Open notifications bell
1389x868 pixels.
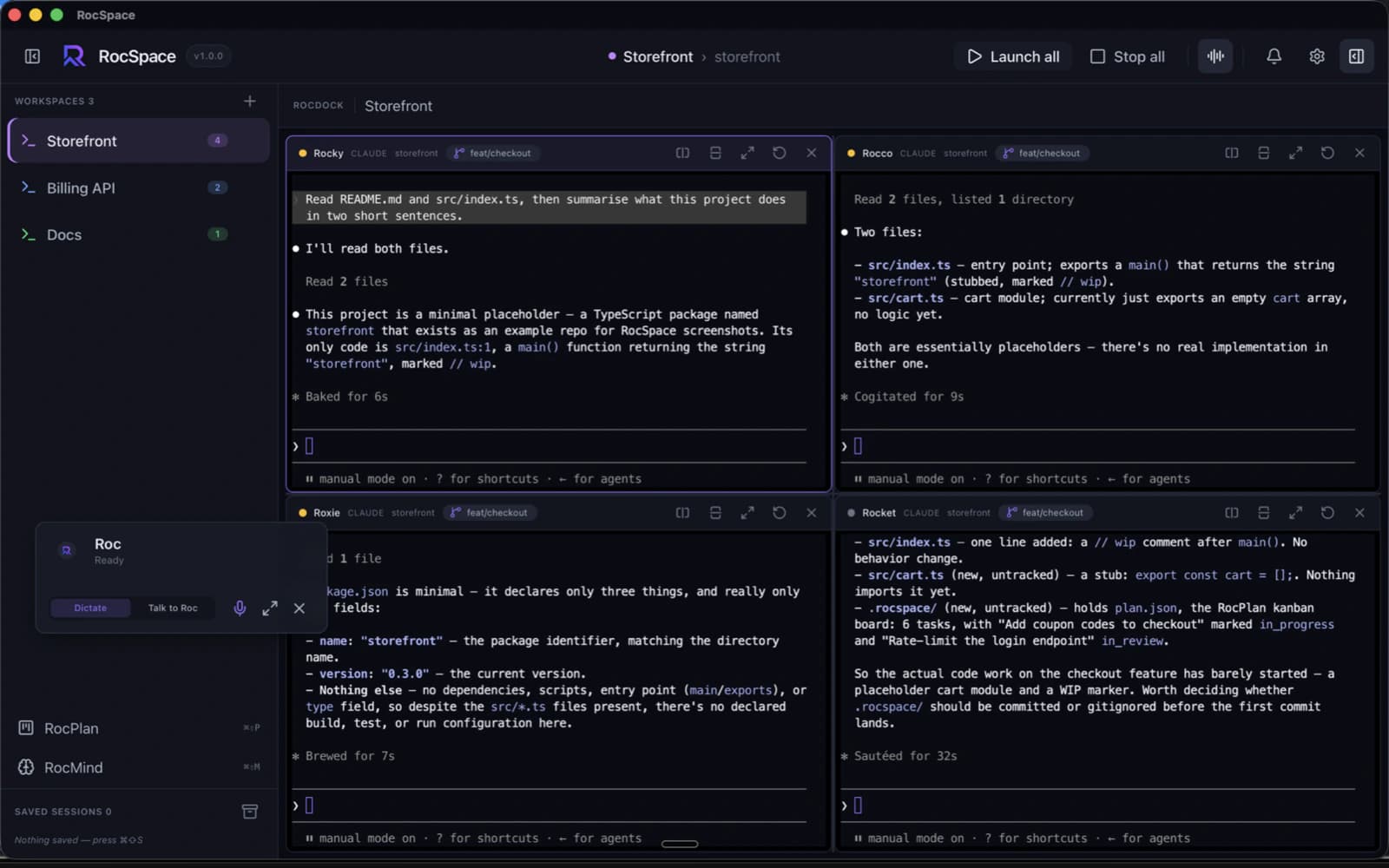[x=1274, y=56]
